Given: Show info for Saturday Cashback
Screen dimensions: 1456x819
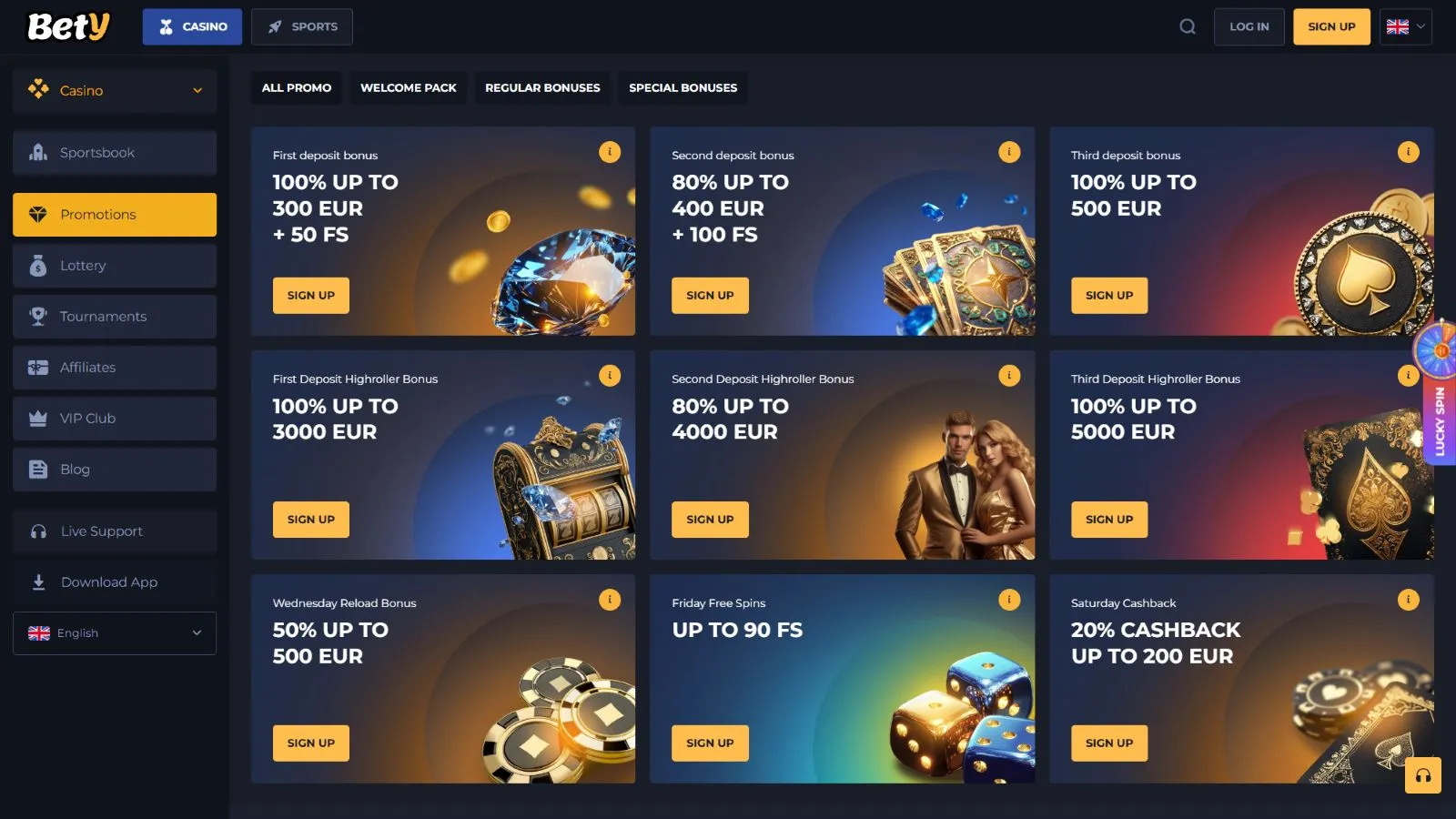Looking at the screenshot, I should (x=1408, y=600).
